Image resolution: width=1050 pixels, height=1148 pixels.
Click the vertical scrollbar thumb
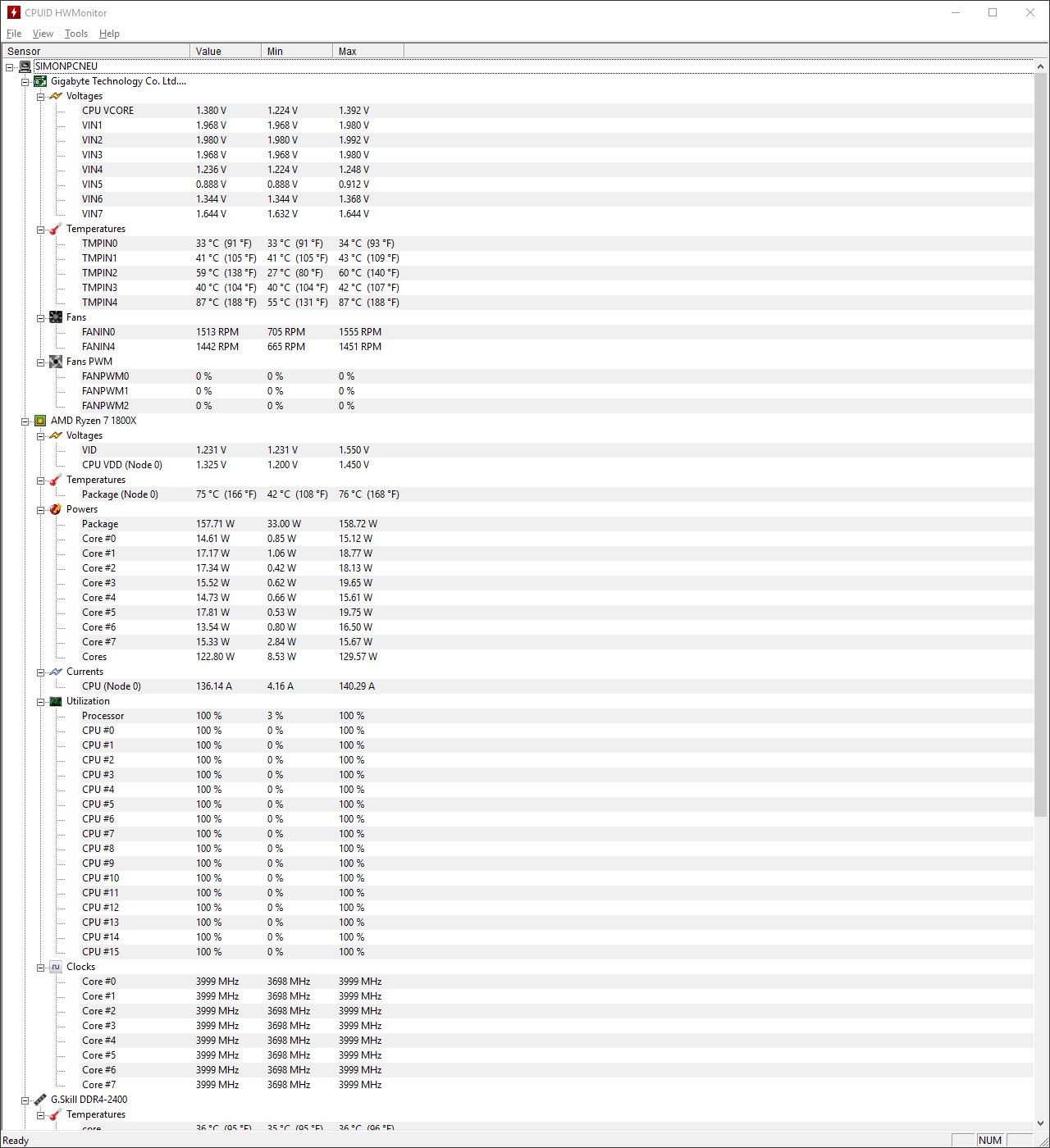click(1041, 444)
